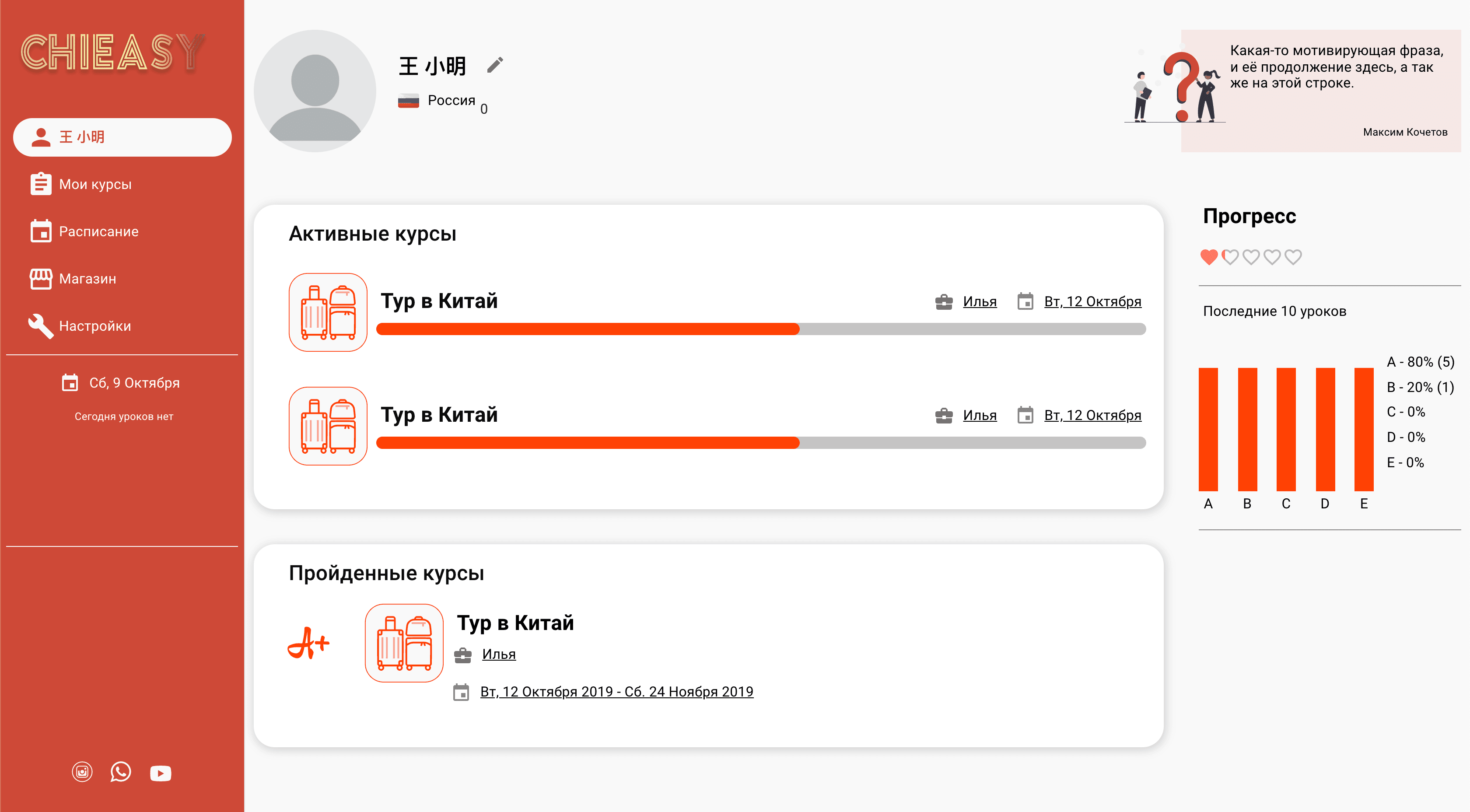
Task: Open Настройки in the sidebar
Action: (x=95, y=326)
